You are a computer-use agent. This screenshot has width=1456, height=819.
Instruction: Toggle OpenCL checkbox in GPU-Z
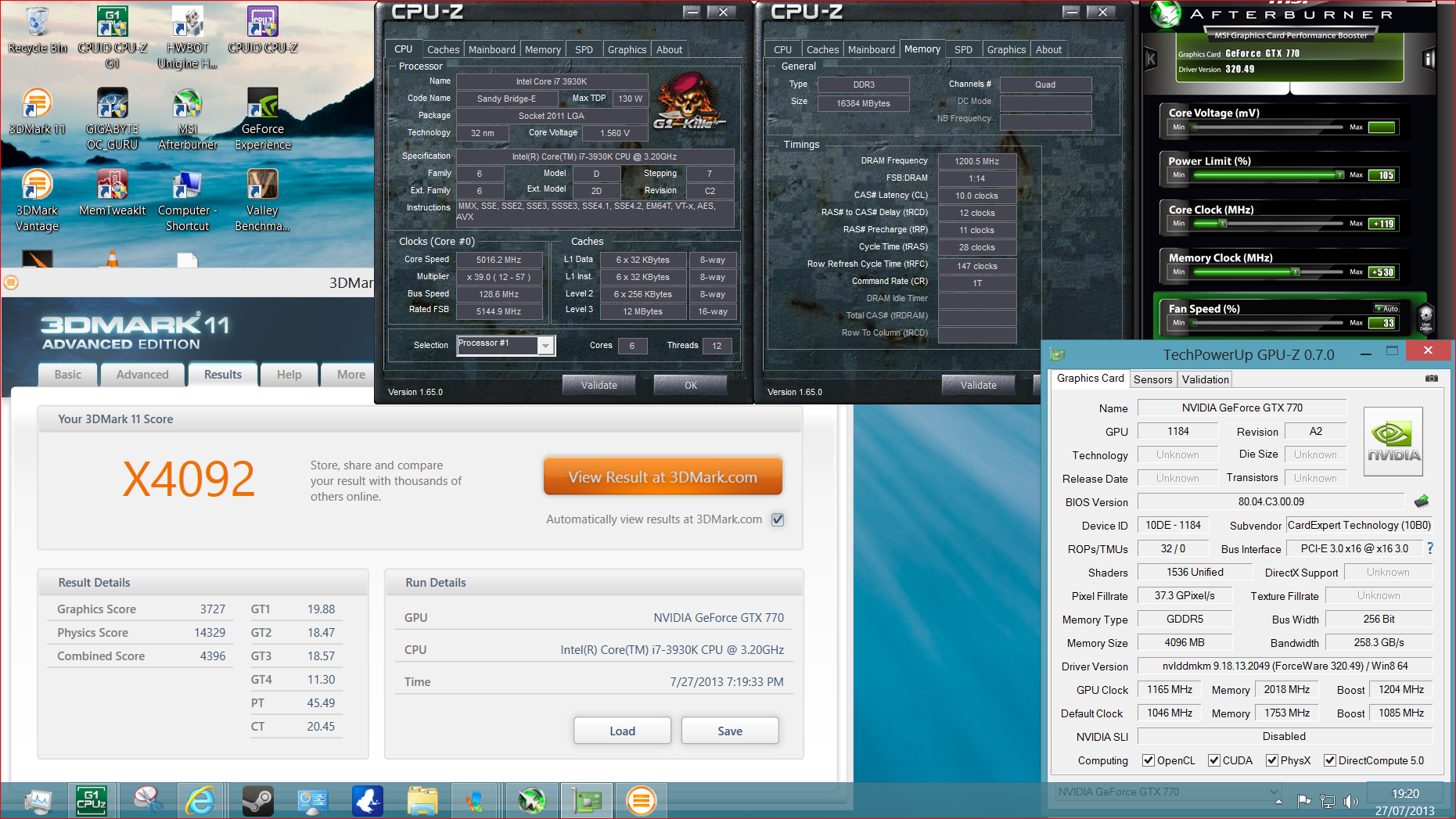click(1149, 760)
